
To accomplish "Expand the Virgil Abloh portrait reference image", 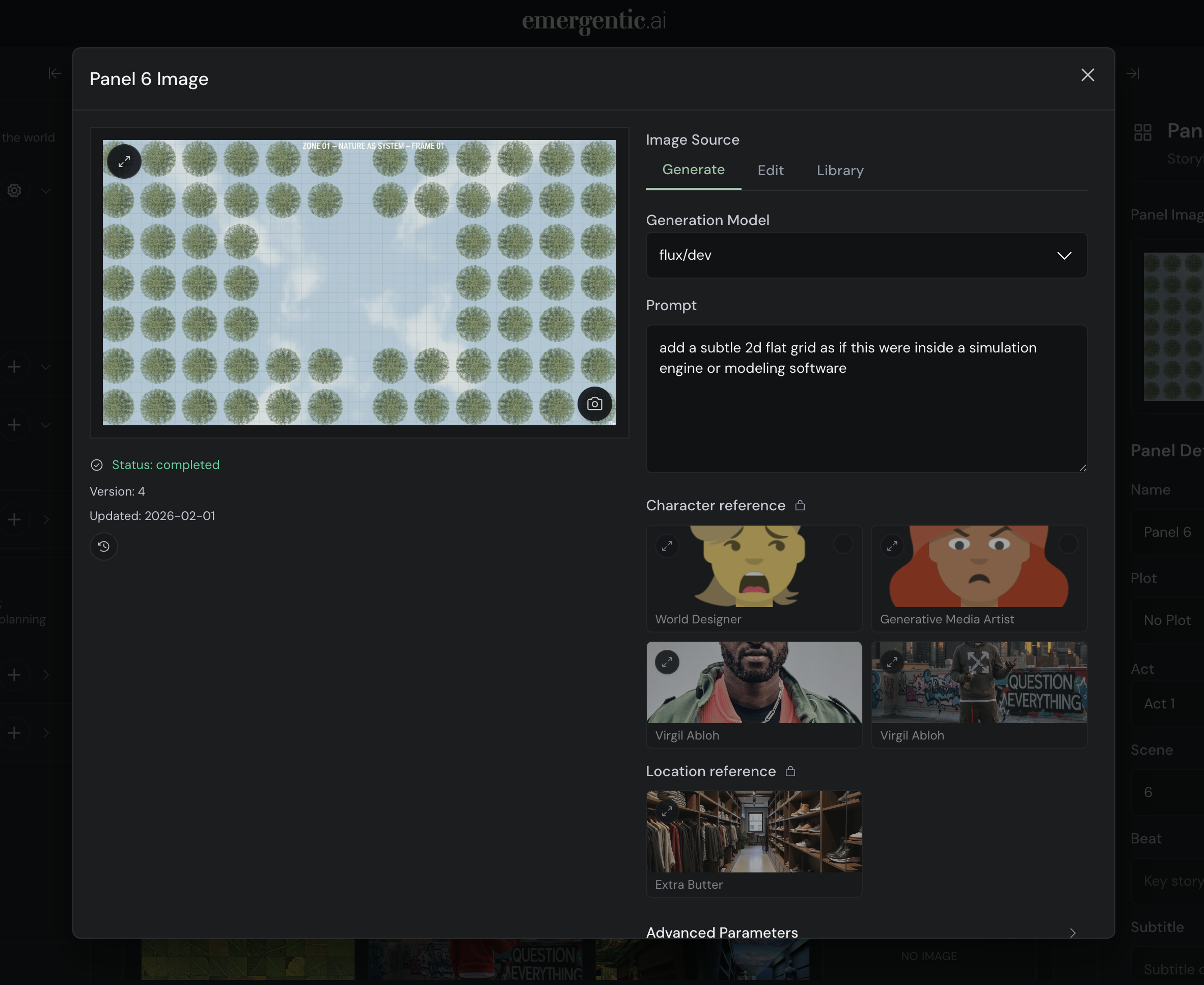I will pyautogui.click(x=667, y=662).
